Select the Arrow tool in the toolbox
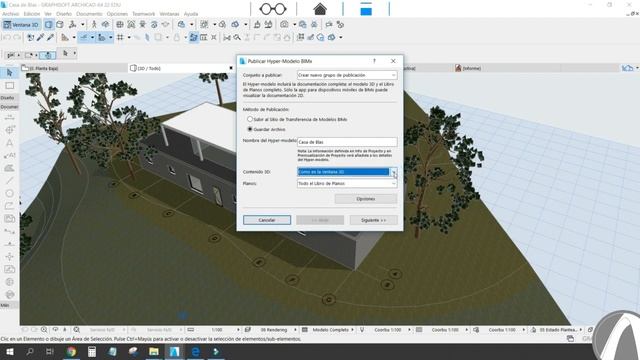640x360 pixels. tap(9, 73)
